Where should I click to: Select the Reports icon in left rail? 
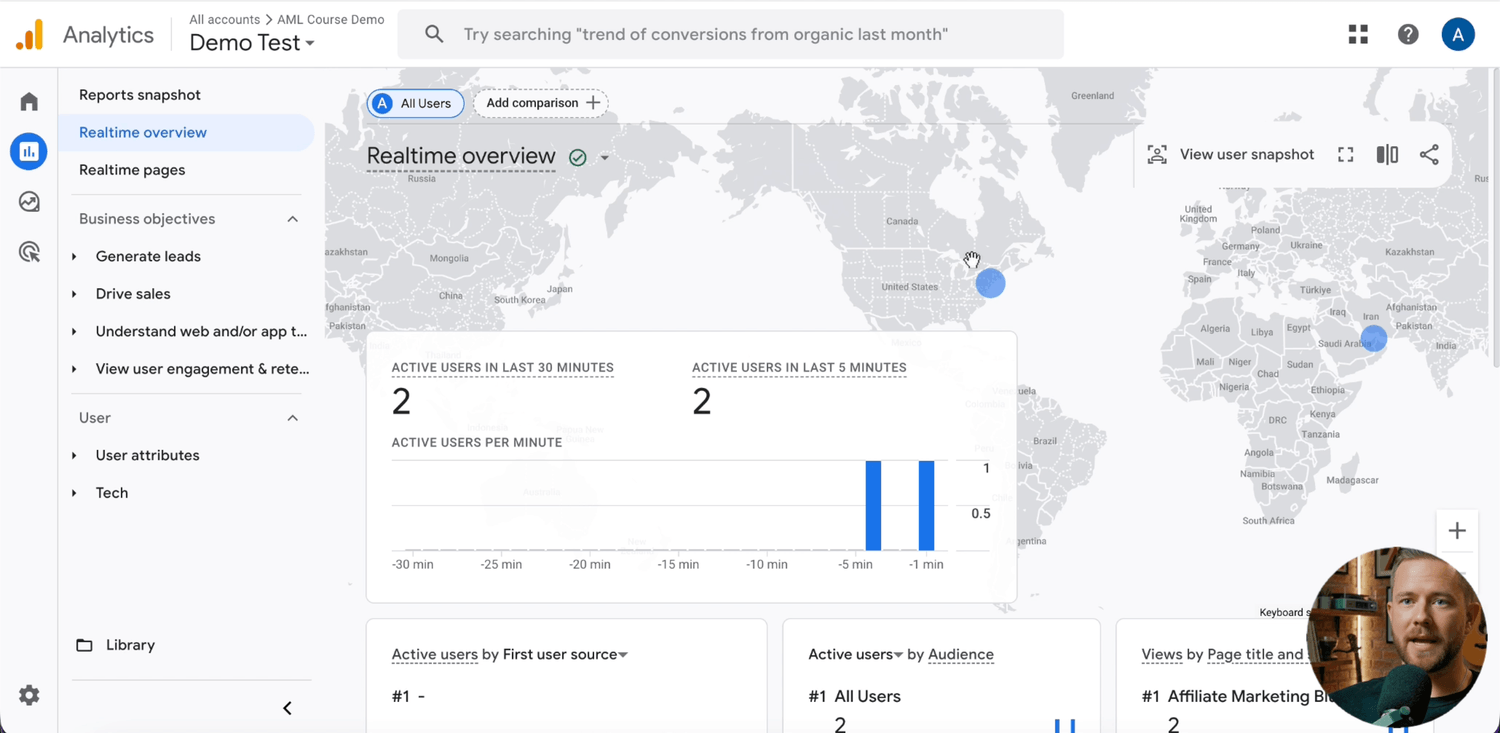(x=29, y=152)
